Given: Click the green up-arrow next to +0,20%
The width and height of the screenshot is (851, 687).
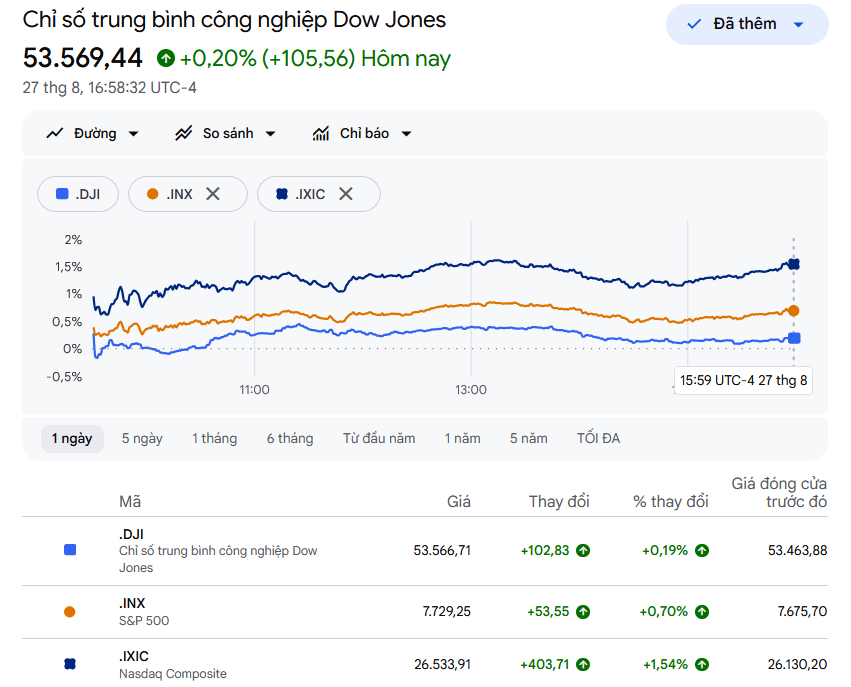Looking at the screenshot, I should pos(166,58).
